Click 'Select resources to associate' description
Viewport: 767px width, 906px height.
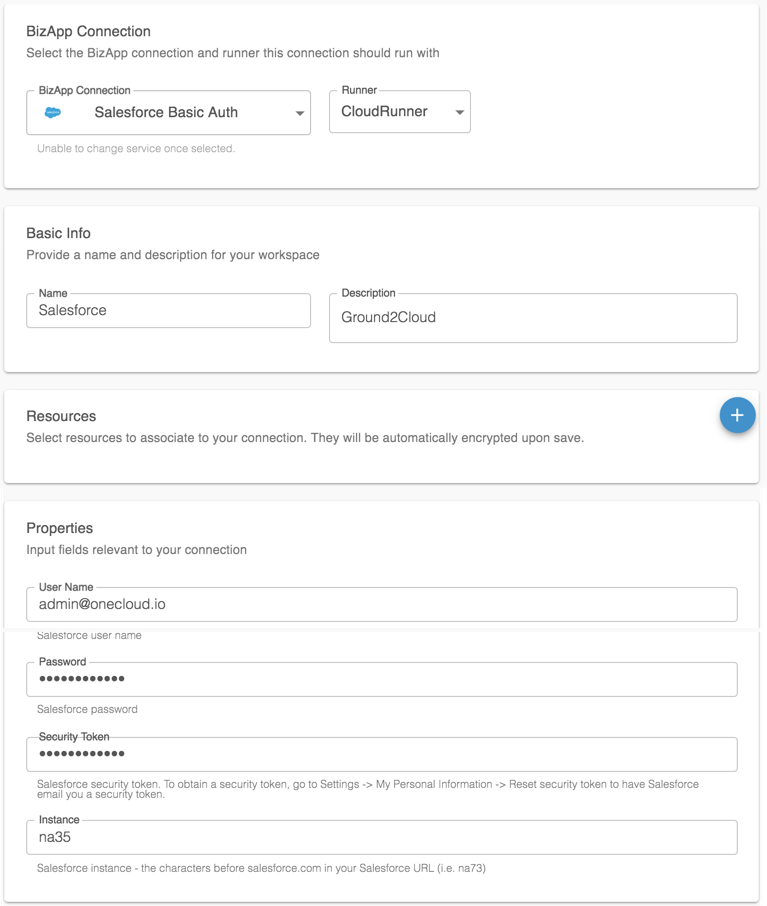coord(305,438)
